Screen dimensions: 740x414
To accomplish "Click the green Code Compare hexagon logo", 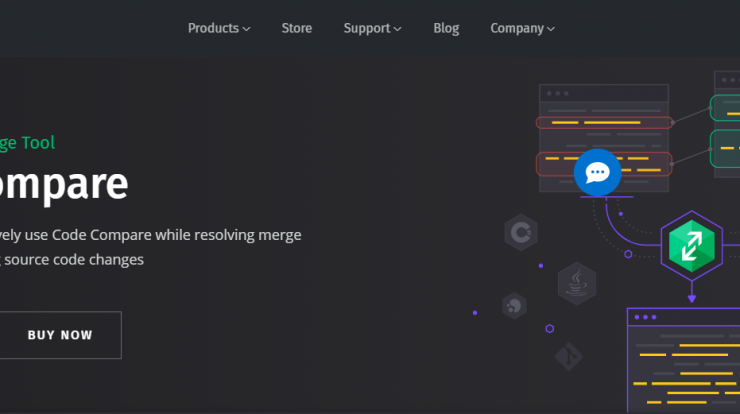I will coord(691,246).
